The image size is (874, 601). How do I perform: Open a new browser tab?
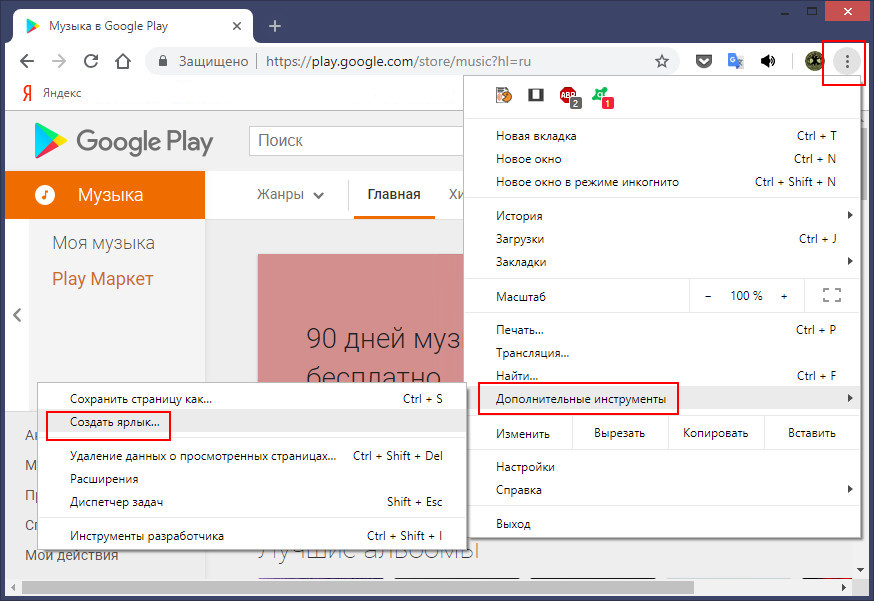[275, 26]
